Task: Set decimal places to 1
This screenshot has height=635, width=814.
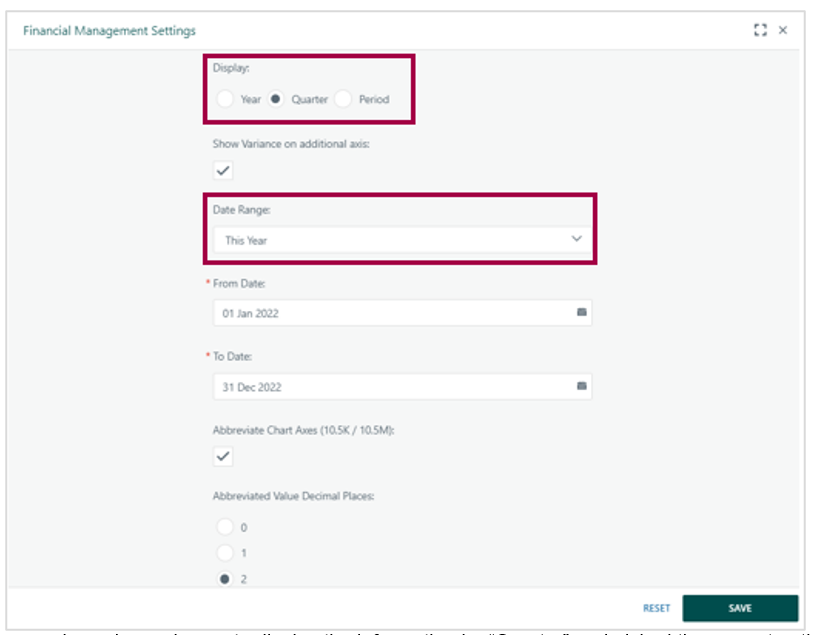Action: 225,552
